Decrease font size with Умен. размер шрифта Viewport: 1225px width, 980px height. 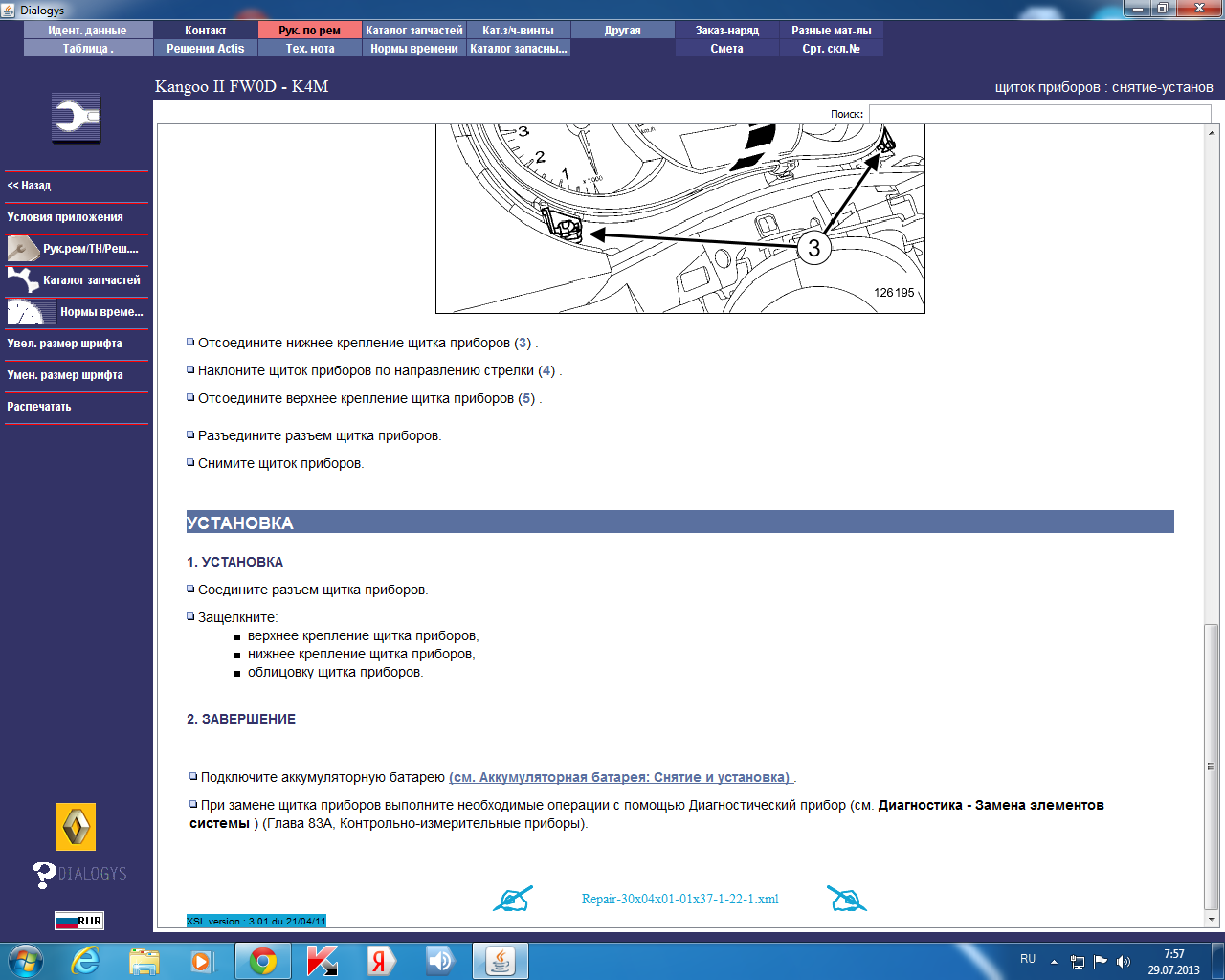tap(77, 375)
